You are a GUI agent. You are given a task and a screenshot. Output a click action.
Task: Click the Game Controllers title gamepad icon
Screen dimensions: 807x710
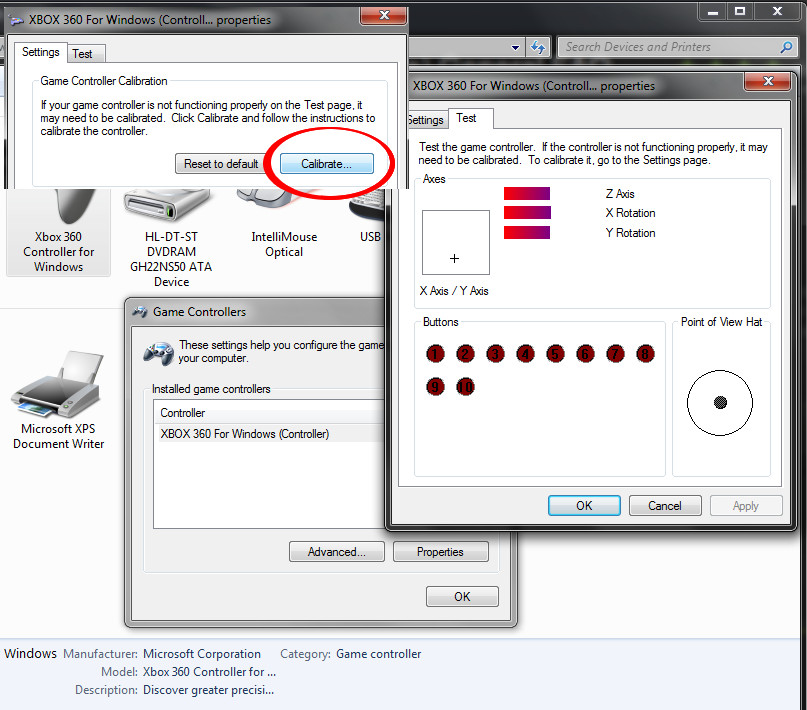139,312
